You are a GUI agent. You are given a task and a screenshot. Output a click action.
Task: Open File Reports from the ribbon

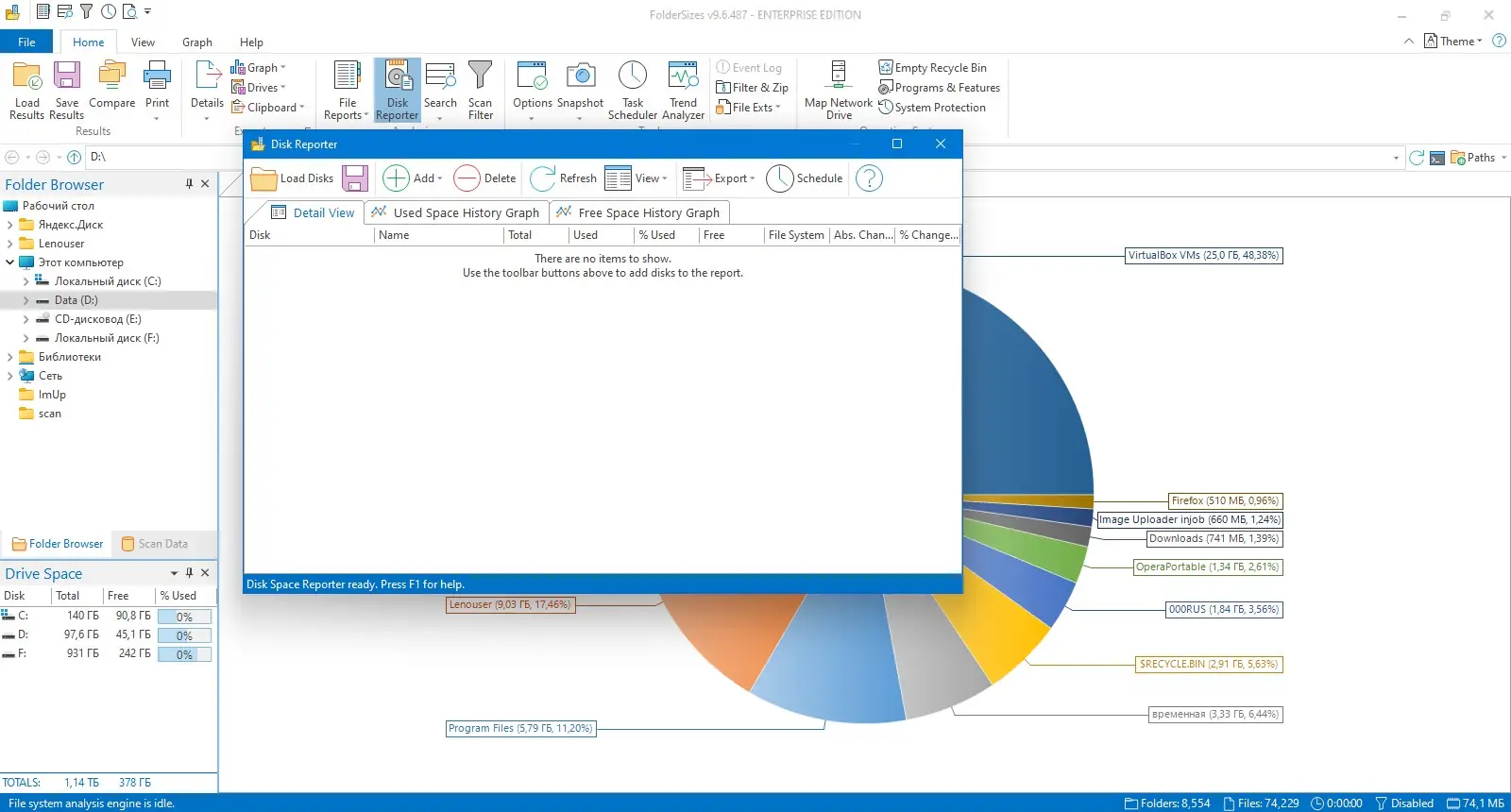(x=347, y=90)
